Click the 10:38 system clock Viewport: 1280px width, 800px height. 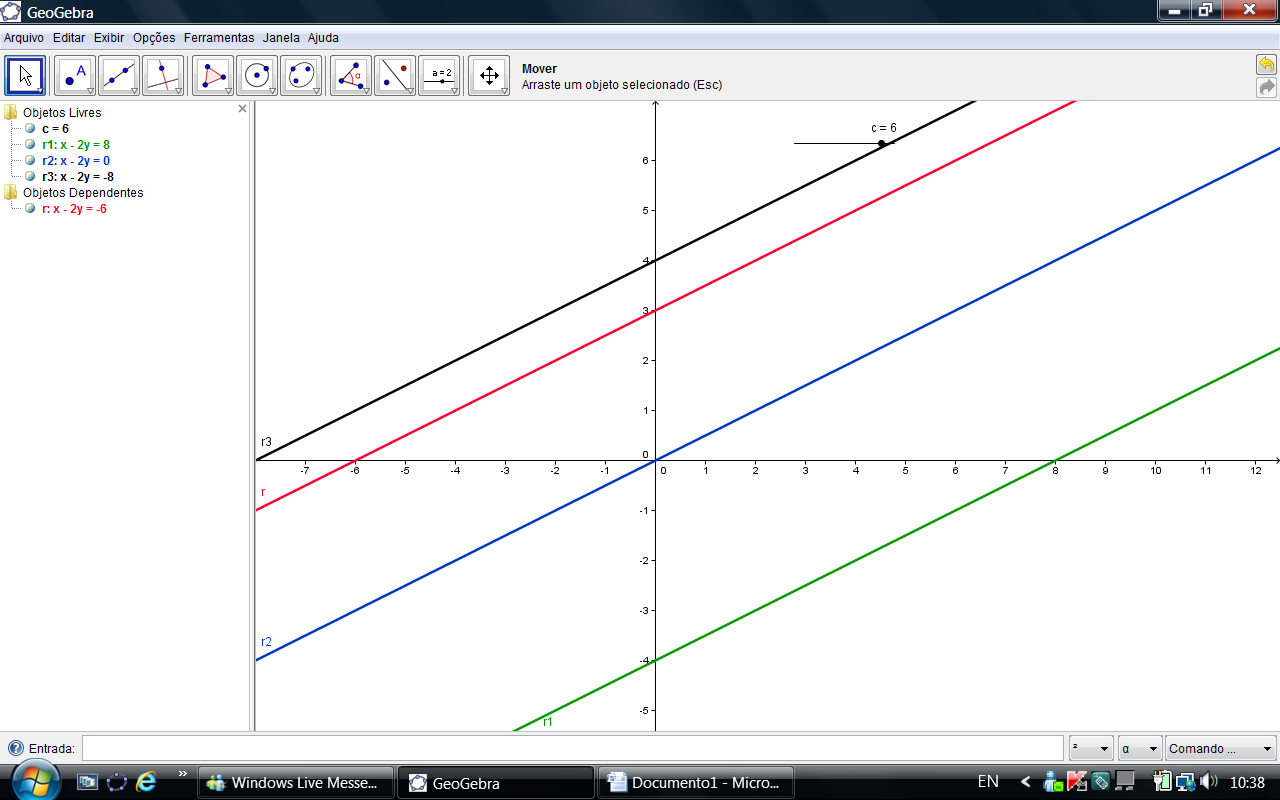pos(1247,783)
